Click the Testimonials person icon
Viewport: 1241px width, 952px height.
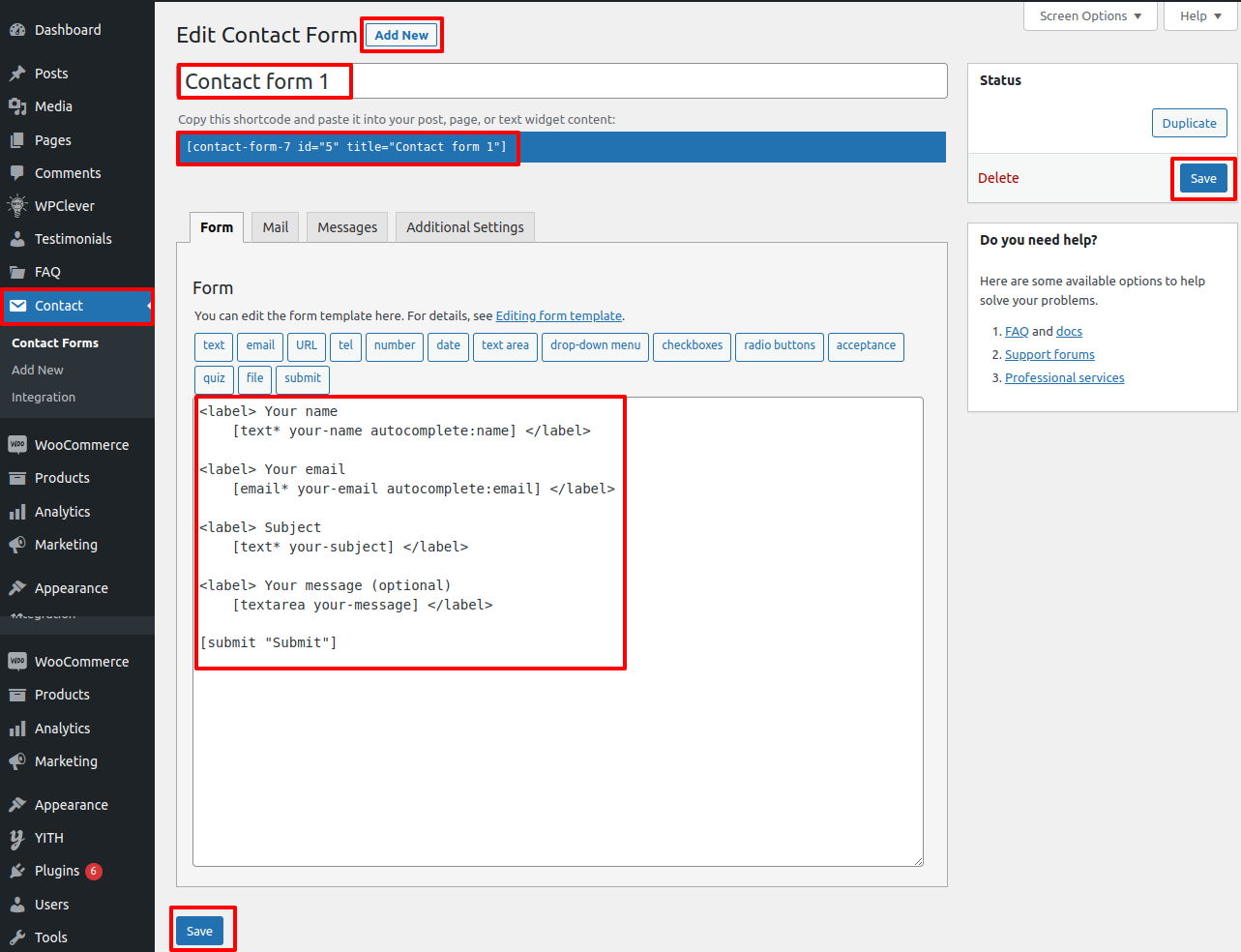coord(17,239)
